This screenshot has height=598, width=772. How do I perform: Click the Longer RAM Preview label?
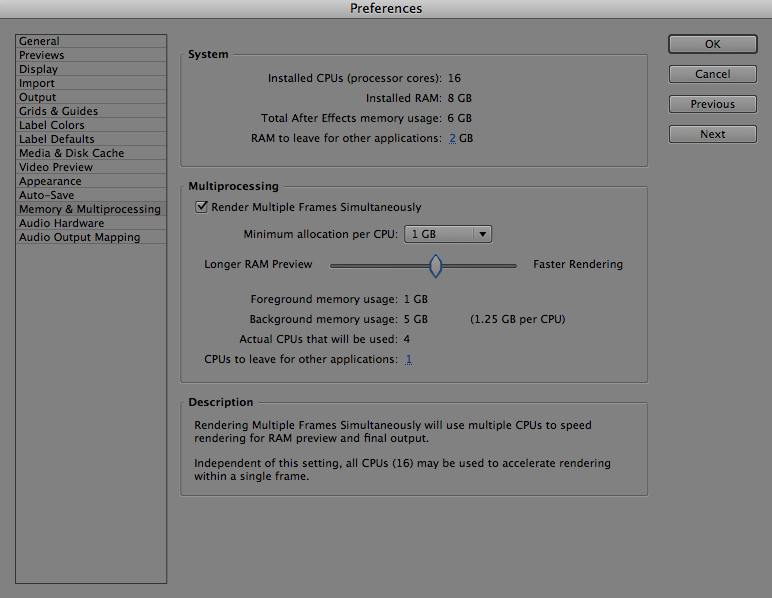pos(258,264)
